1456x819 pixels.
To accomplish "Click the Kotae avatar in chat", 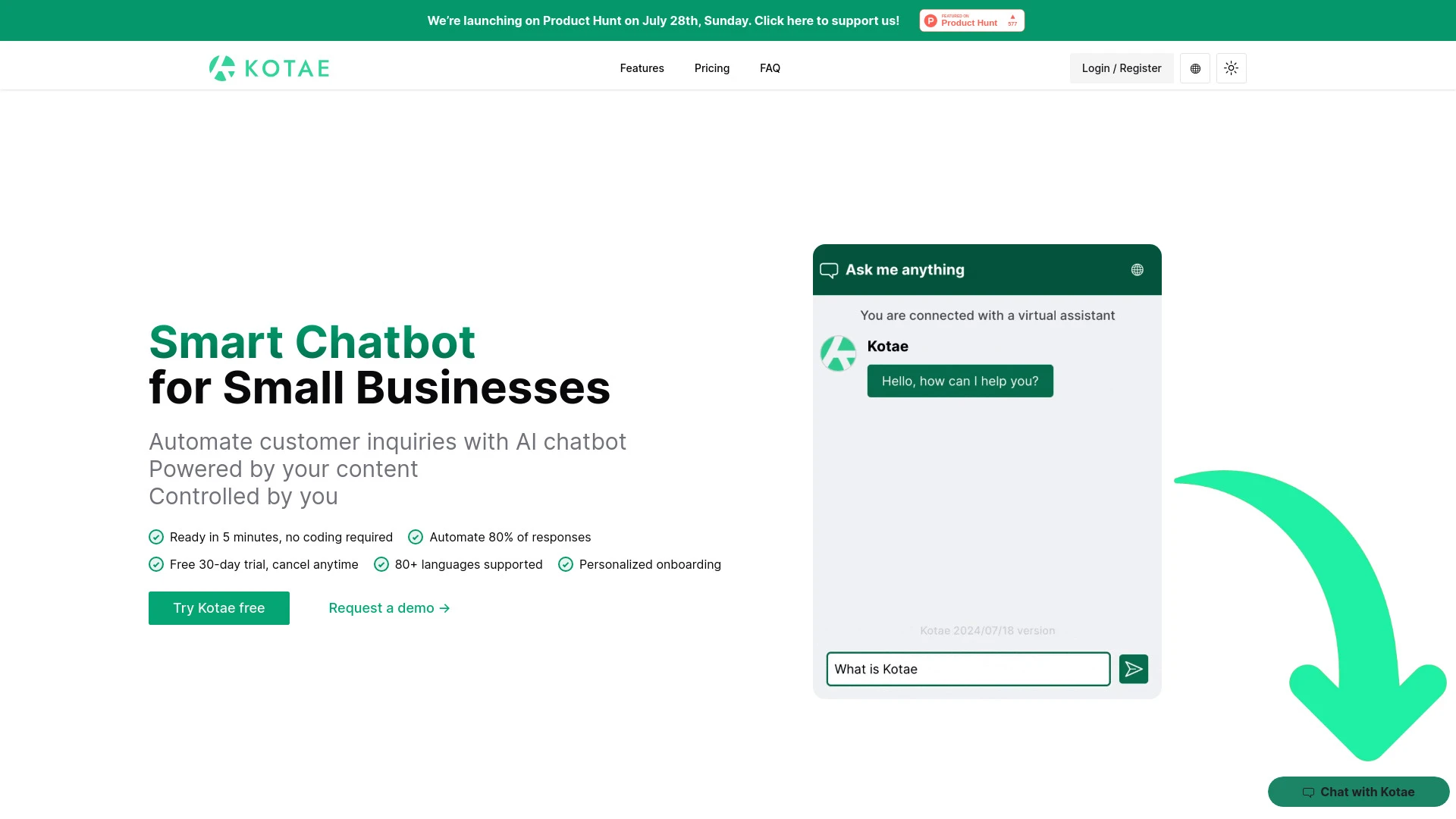I will pos(838,353).
